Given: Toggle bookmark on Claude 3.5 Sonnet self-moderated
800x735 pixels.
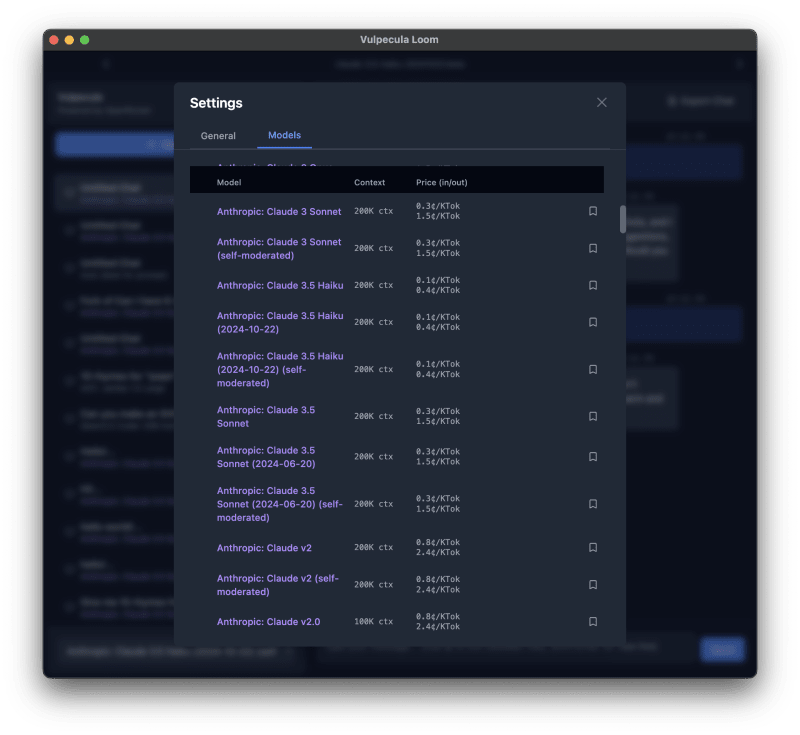Looking at the screenshot, I should point(593,504).
